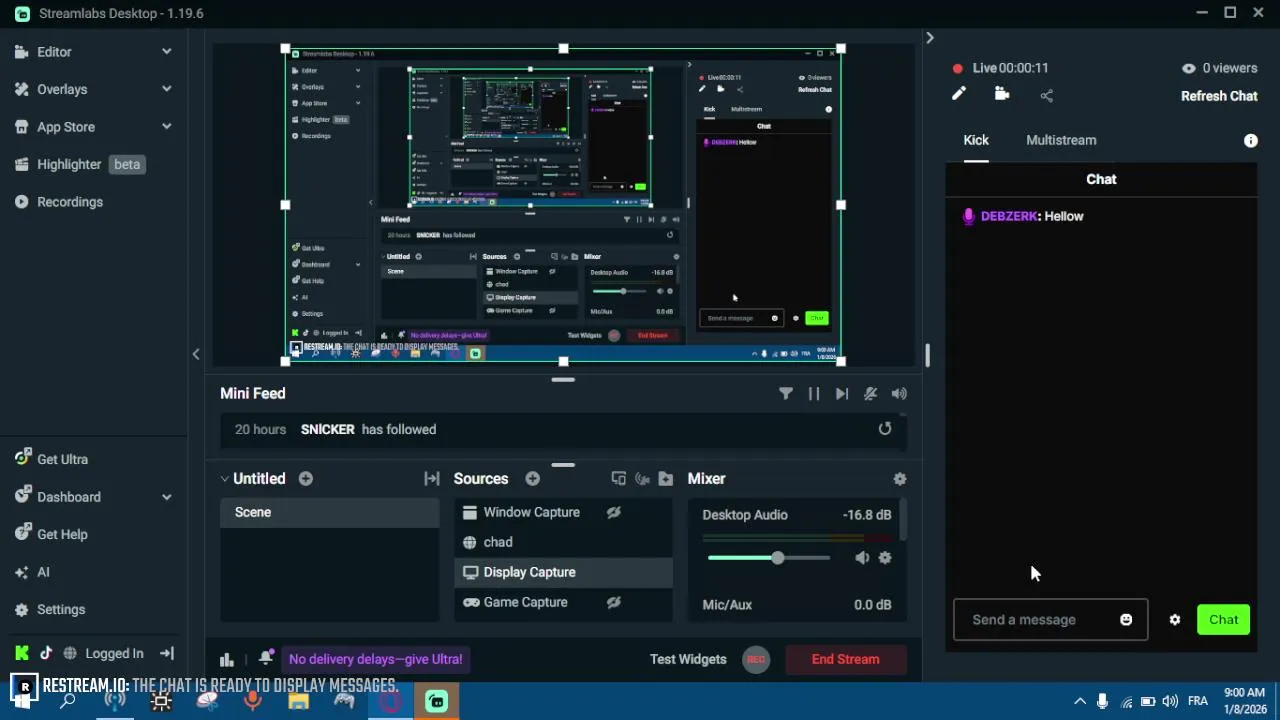
Task: Click End Stream
Action: coord(846,659)
